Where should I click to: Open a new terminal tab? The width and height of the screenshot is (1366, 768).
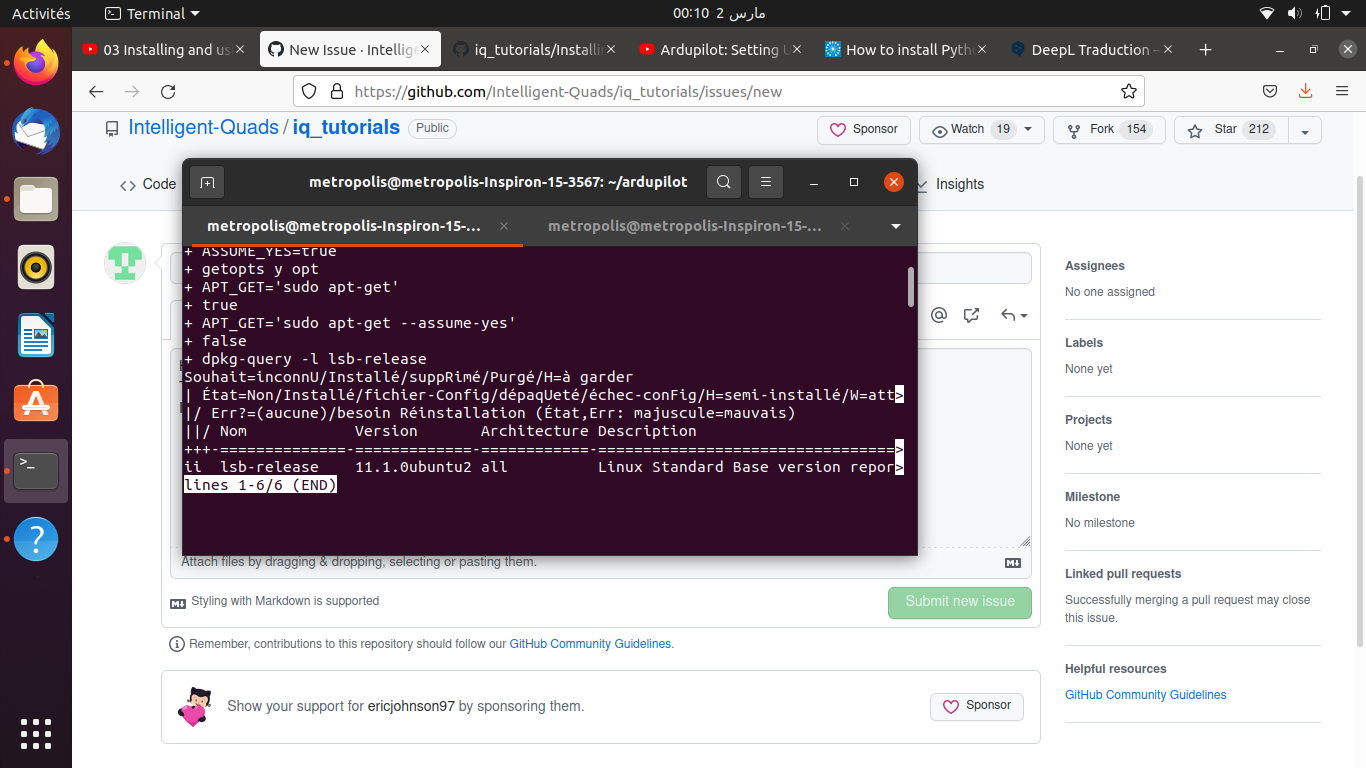[207, 181]
